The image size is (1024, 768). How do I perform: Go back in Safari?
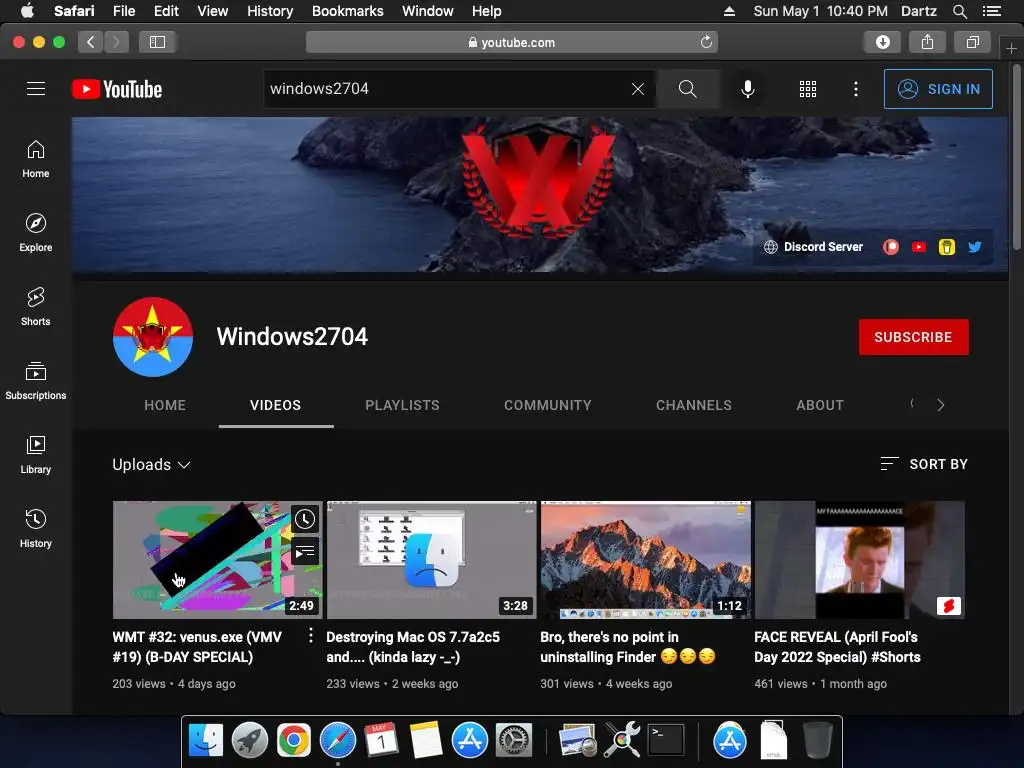pyautogui.click(x=91, y=42)
